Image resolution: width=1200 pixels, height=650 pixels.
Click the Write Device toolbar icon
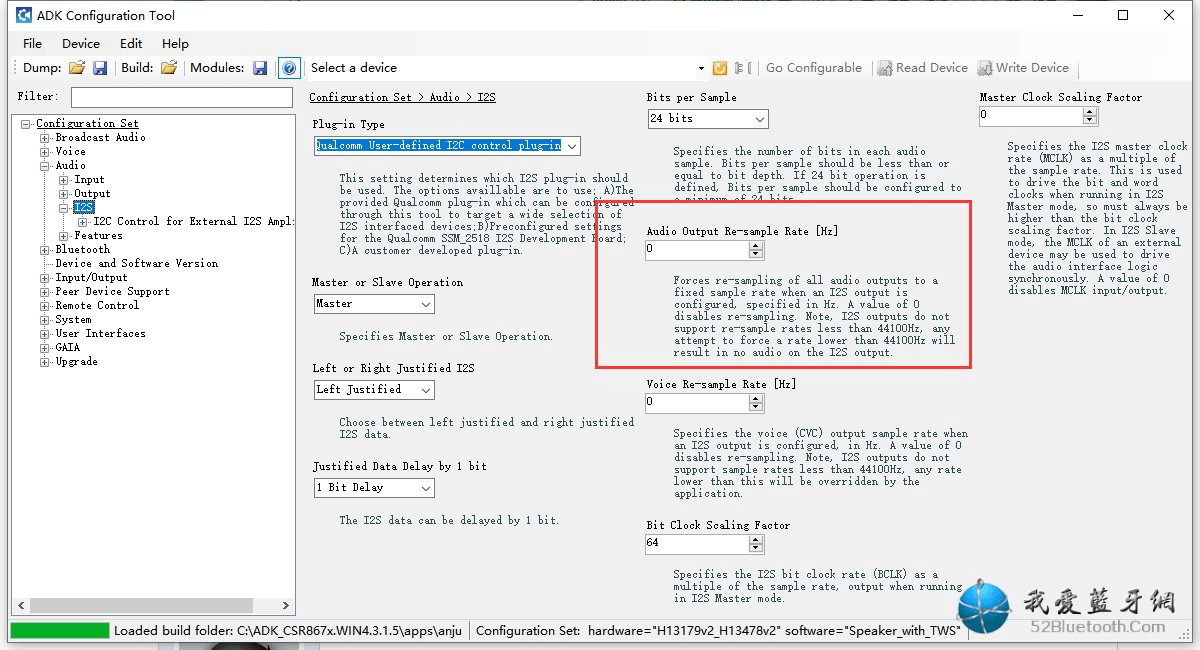pos(984,68)
